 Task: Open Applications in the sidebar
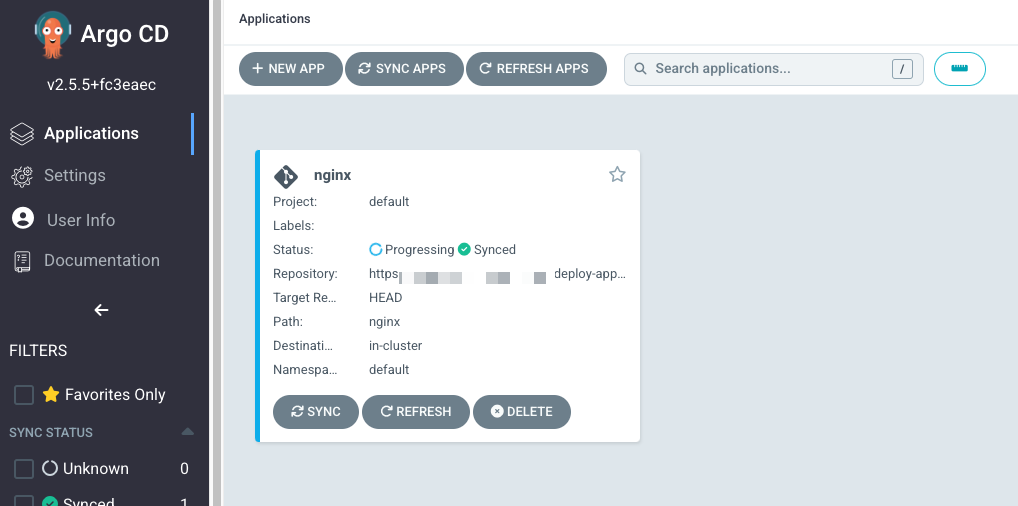point(91,133)
